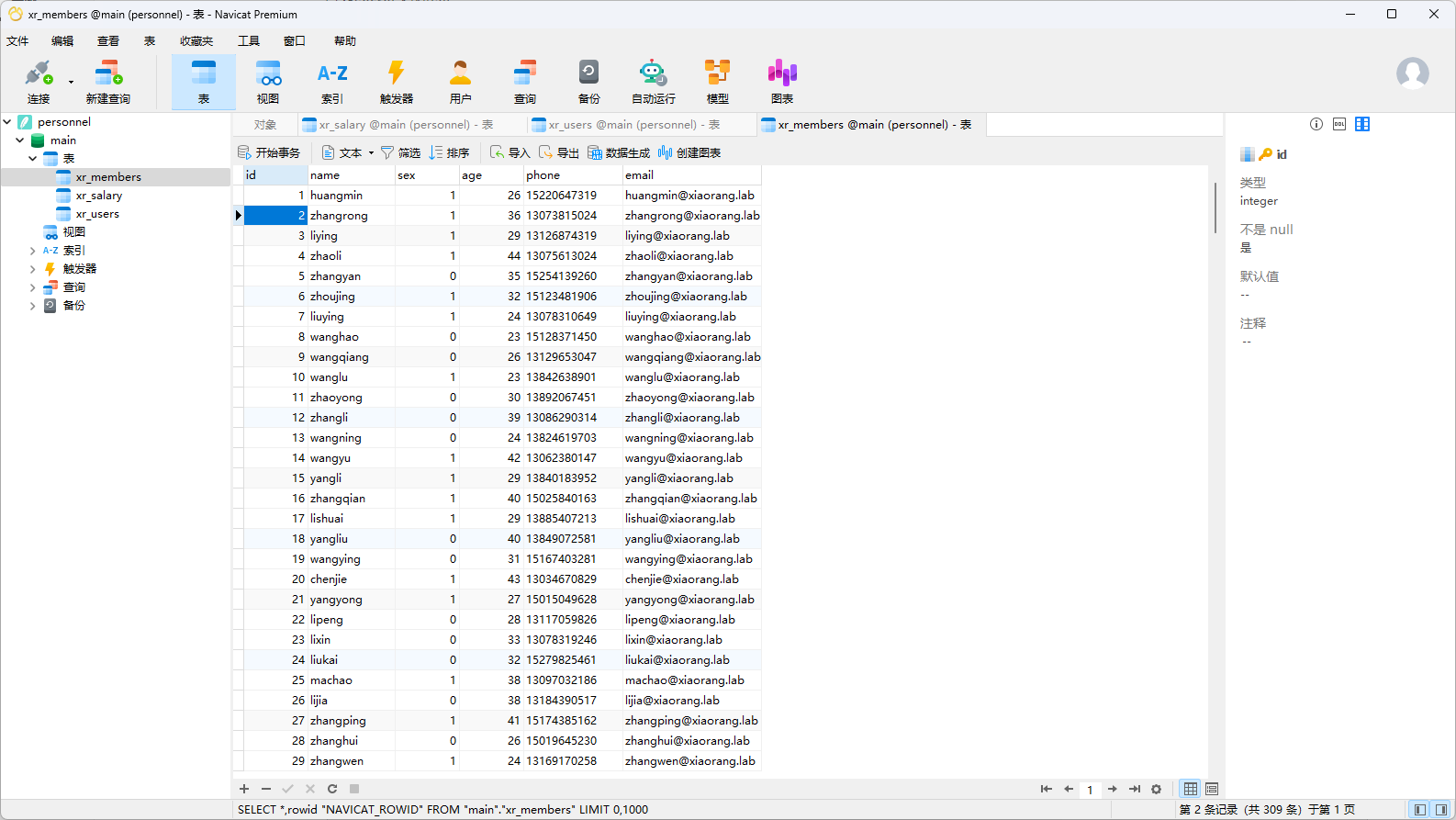The height and width of the screenshot is (820, 1456).
Task: Toggle the right information pane visibility
Action: 1441,809
